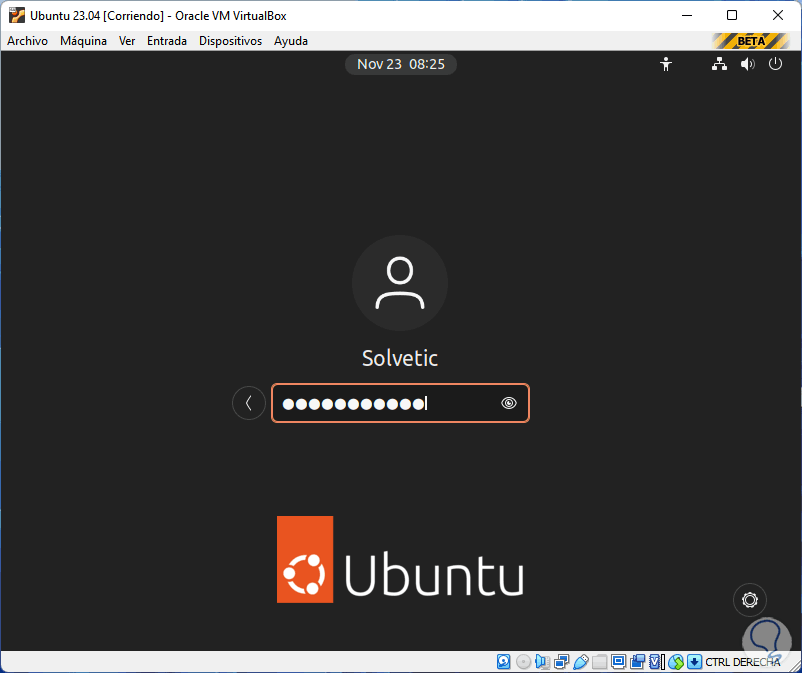
Task: Open the Máquina menu
Action: (83, 41)
